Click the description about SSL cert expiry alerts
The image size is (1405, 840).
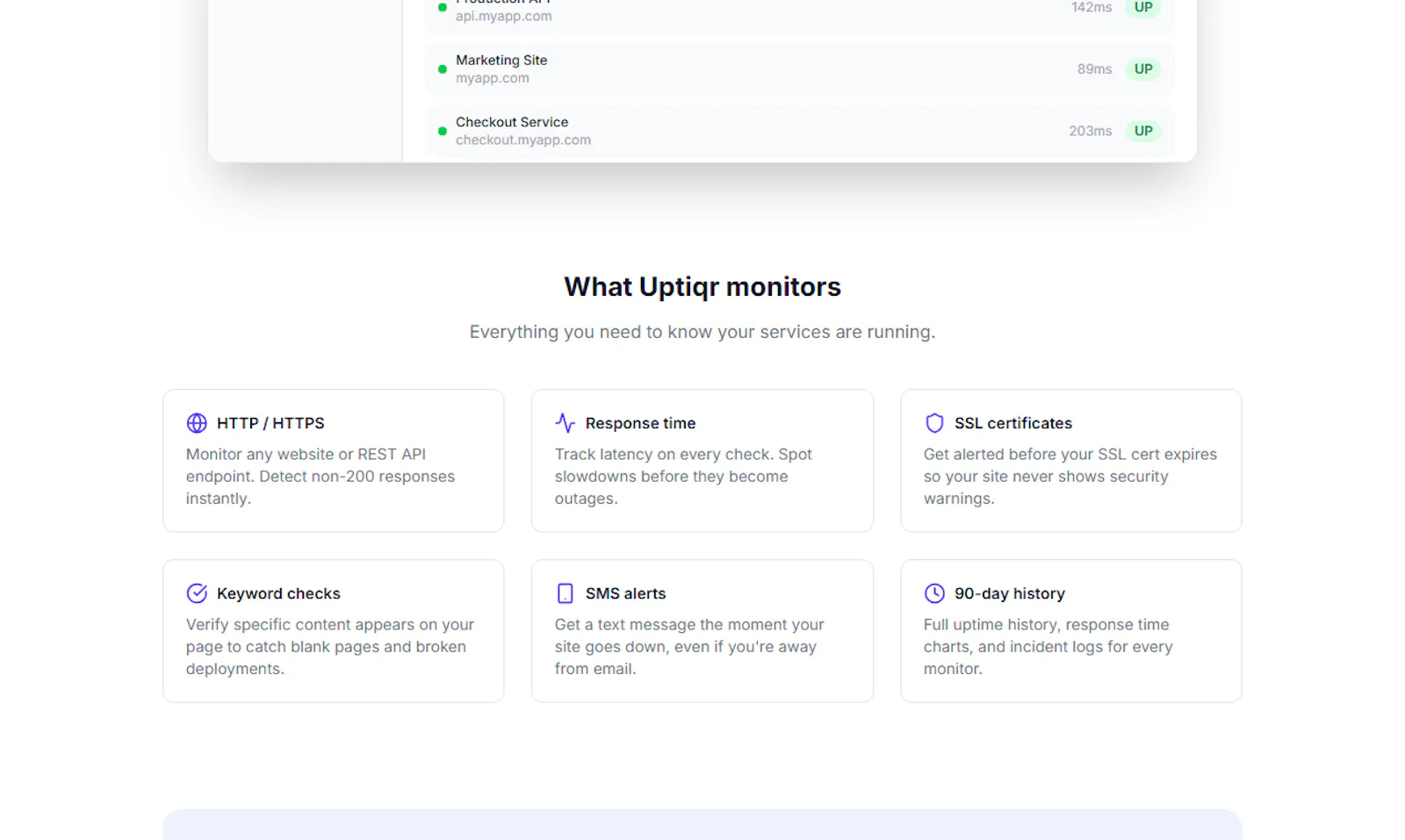click(1070, 477)
